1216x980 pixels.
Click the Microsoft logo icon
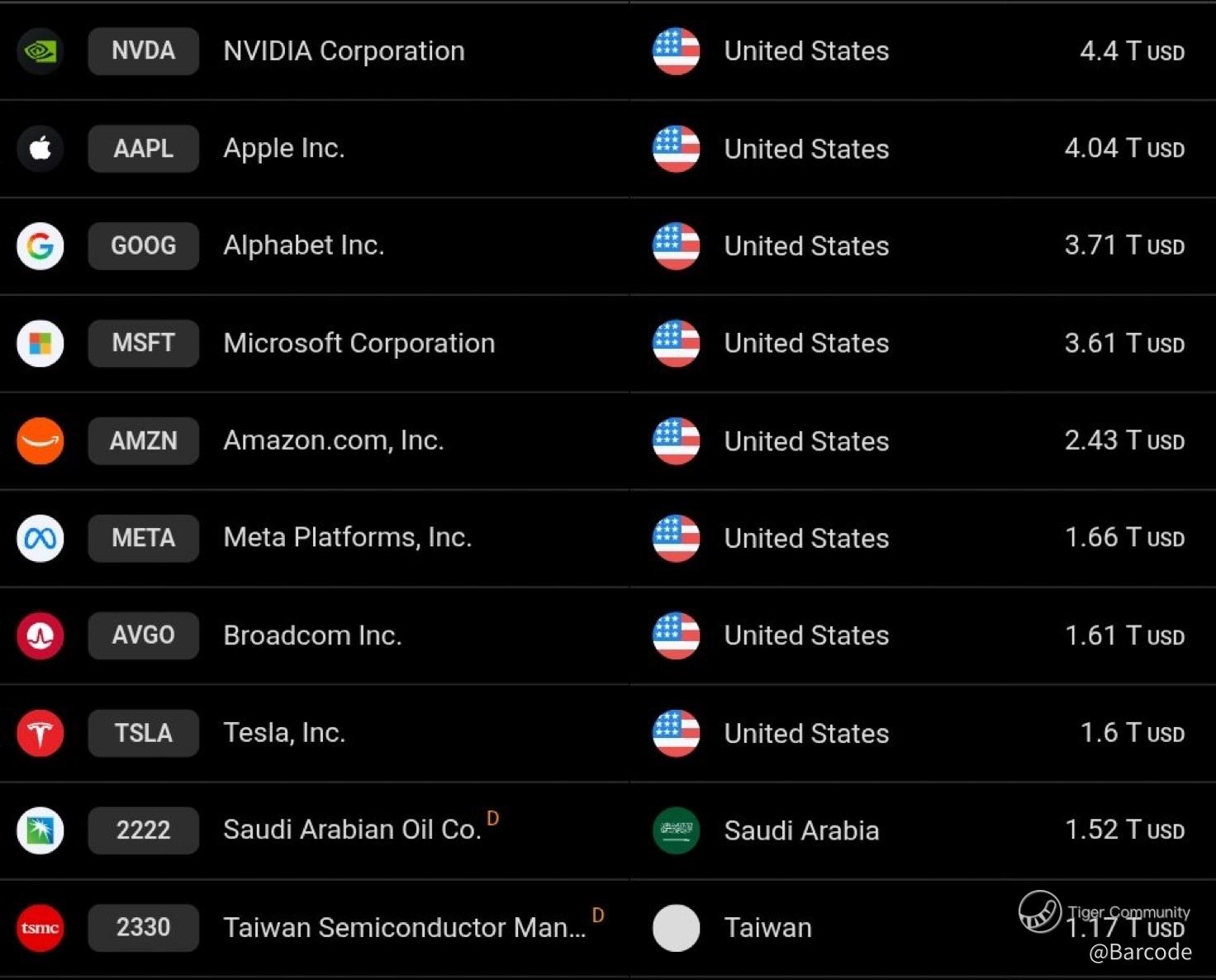[x=40, y=344]
